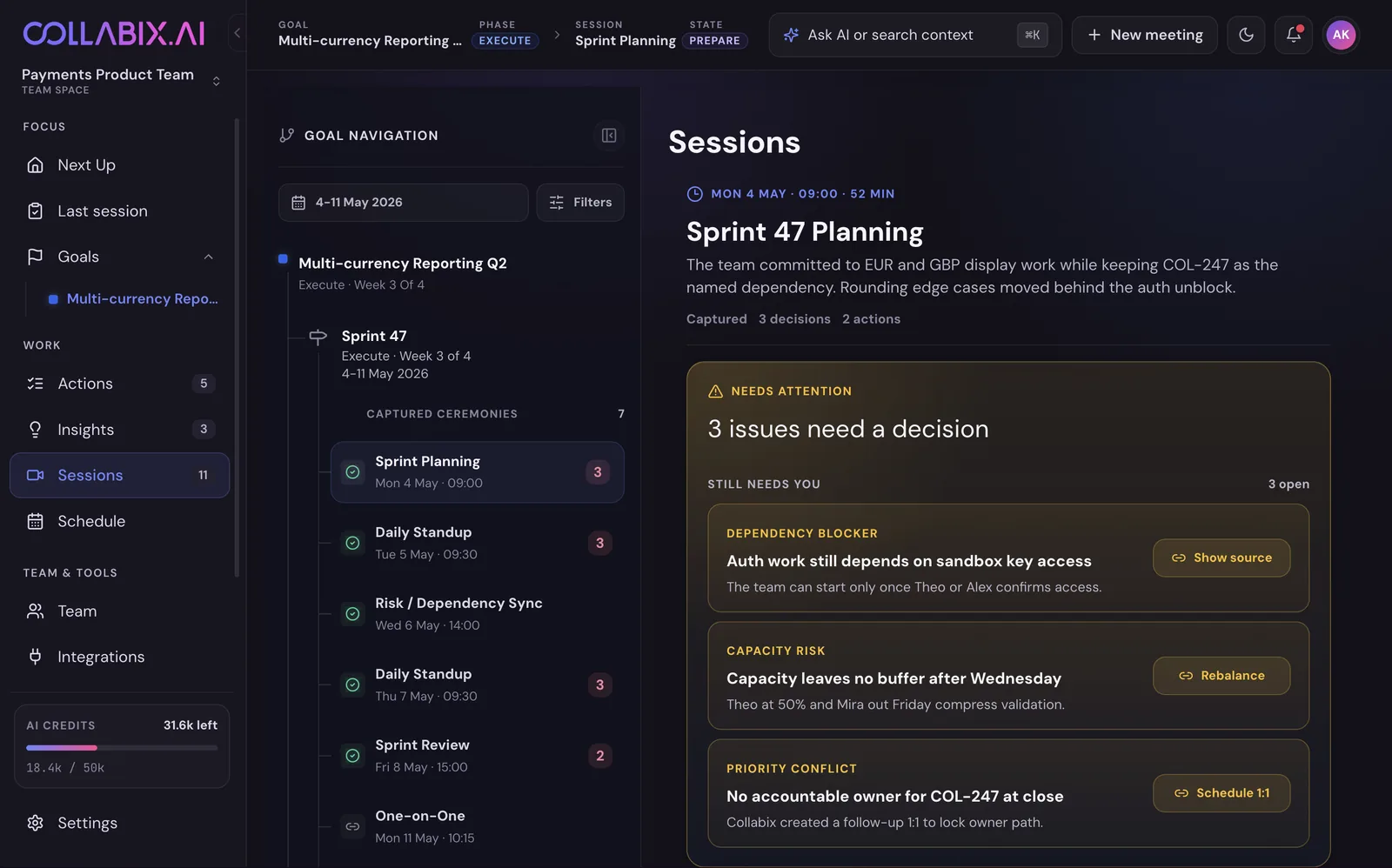Open Last session

coord(120,211)
